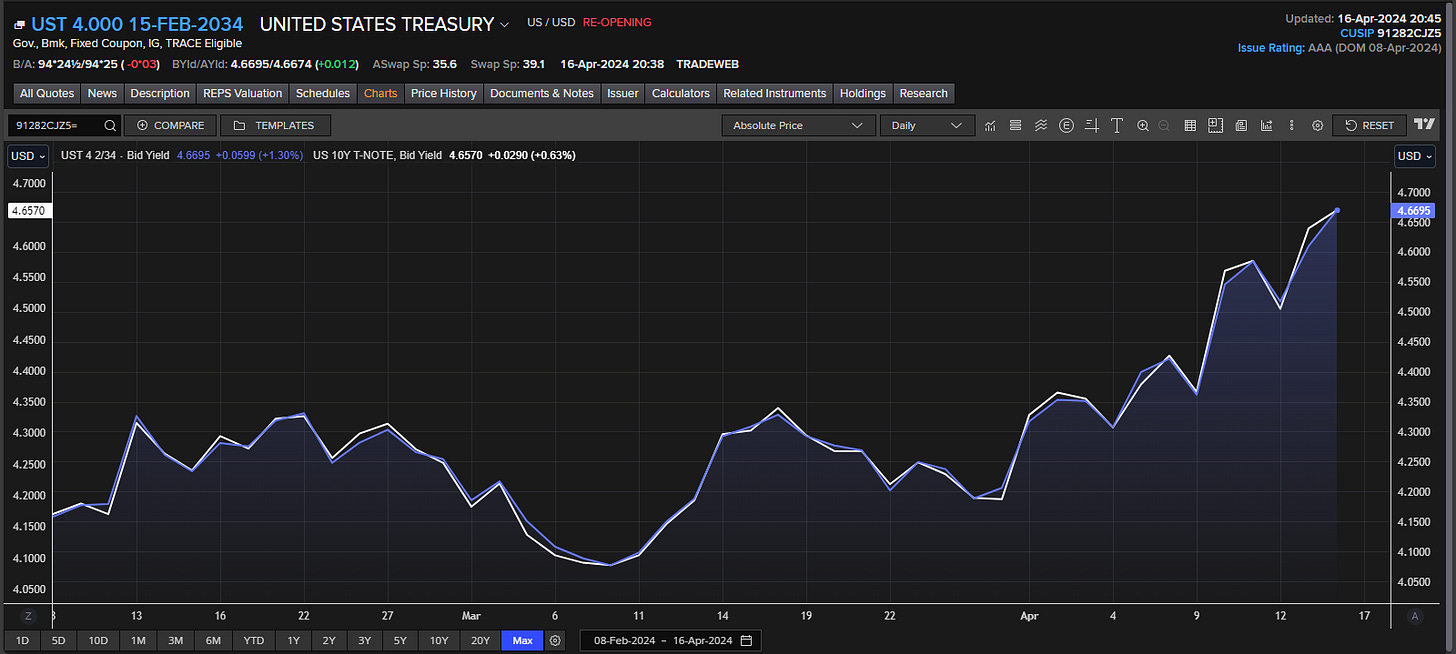Click the 4.6570 price label on left axis
Image resolution: width=1456 pixels, height=654 pixels.
pos(28,211)
